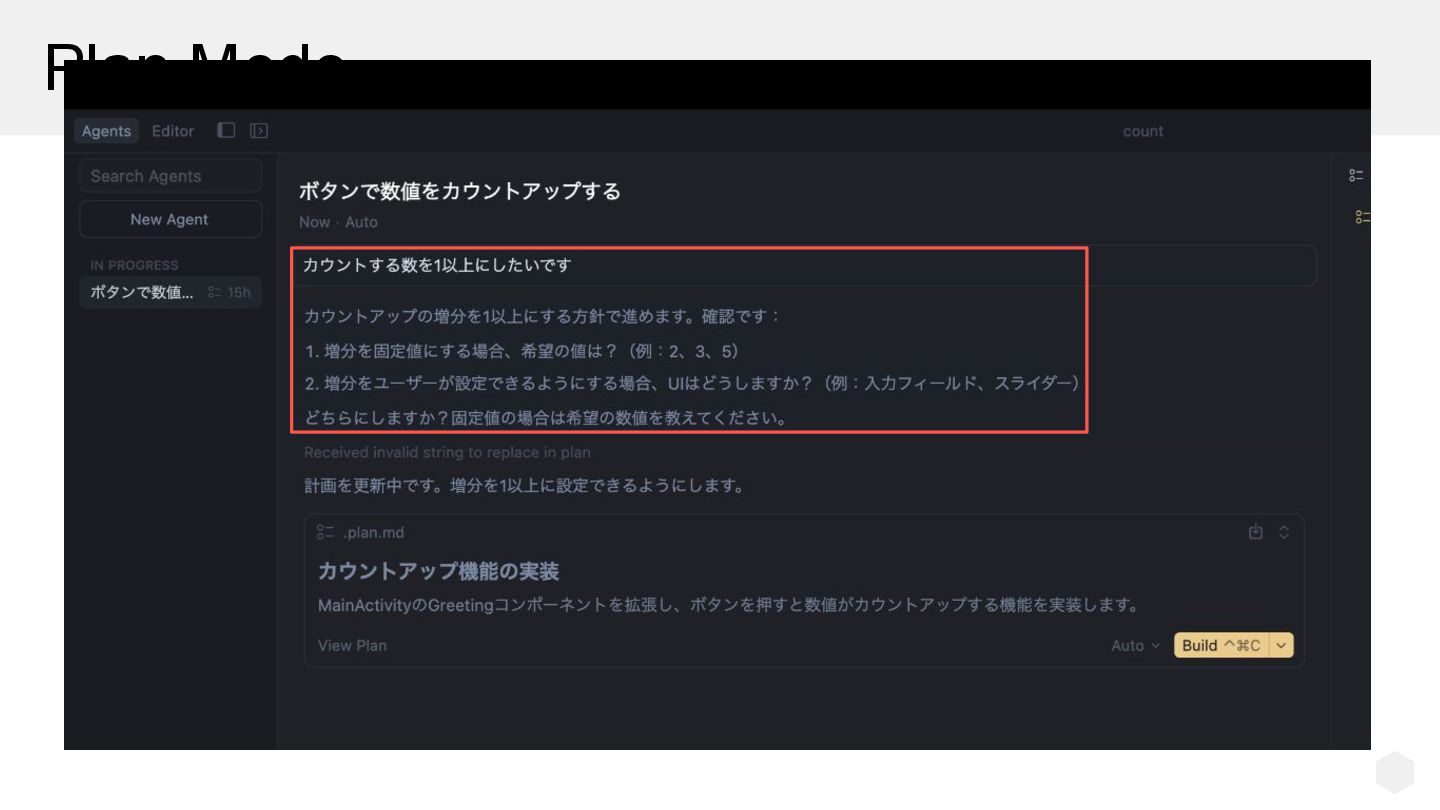Screen dimensions: 1440x810
Task: Click the plan icon beside 15h in sidebar
Action: (214, 293)
